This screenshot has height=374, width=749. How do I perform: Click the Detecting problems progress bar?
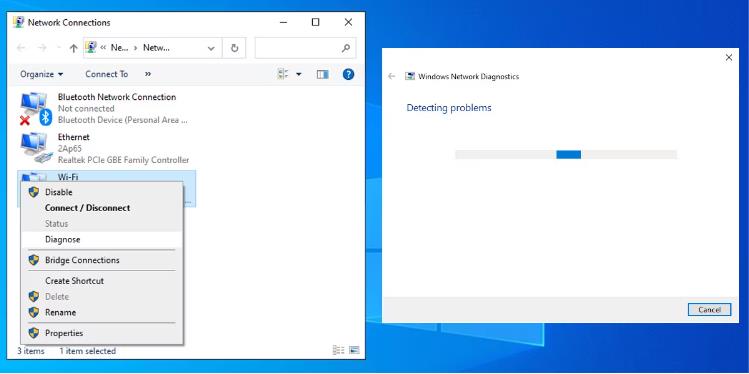[566, 154]
